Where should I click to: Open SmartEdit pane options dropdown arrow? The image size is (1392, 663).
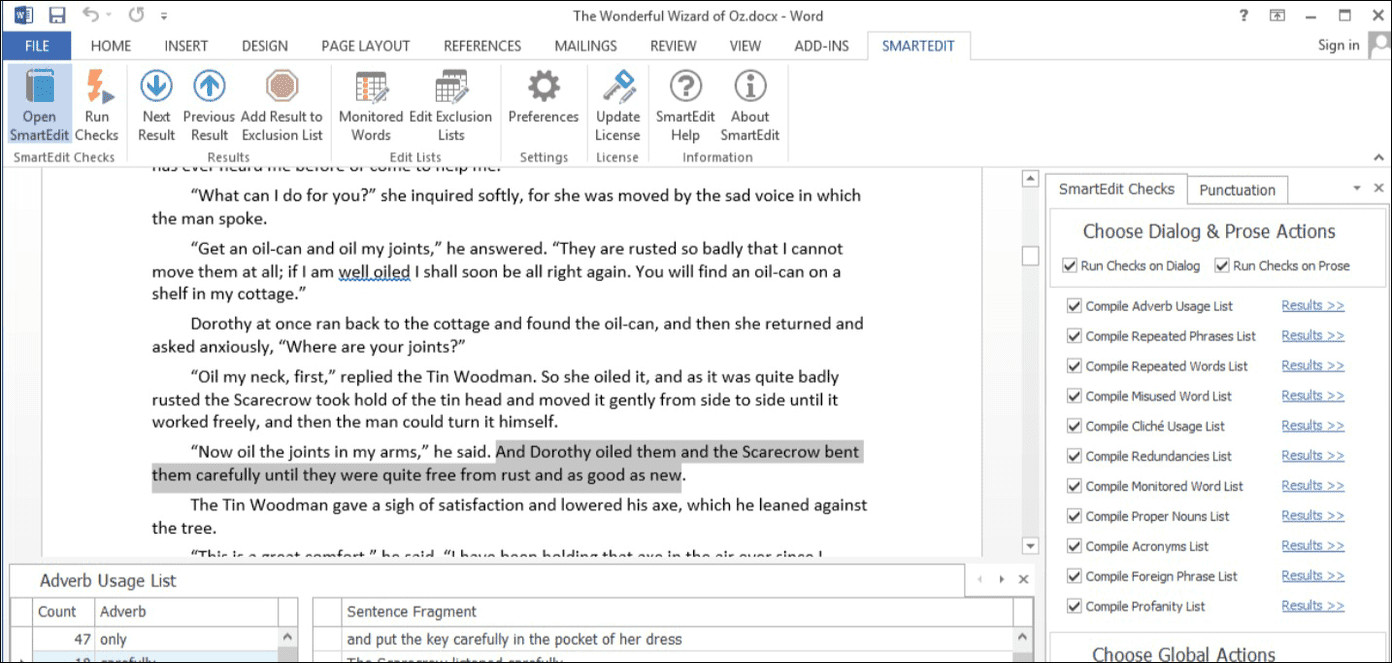click(1357, 188)
